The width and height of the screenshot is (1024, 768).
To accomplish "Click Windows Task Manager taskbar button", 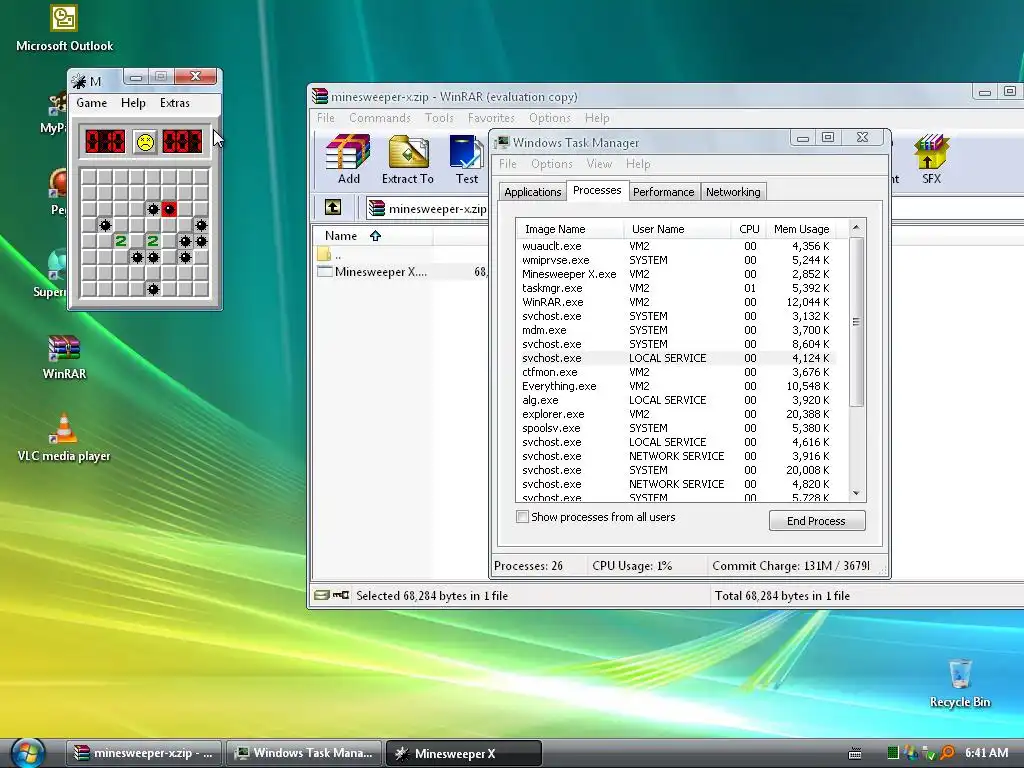I will click(304, 753).
